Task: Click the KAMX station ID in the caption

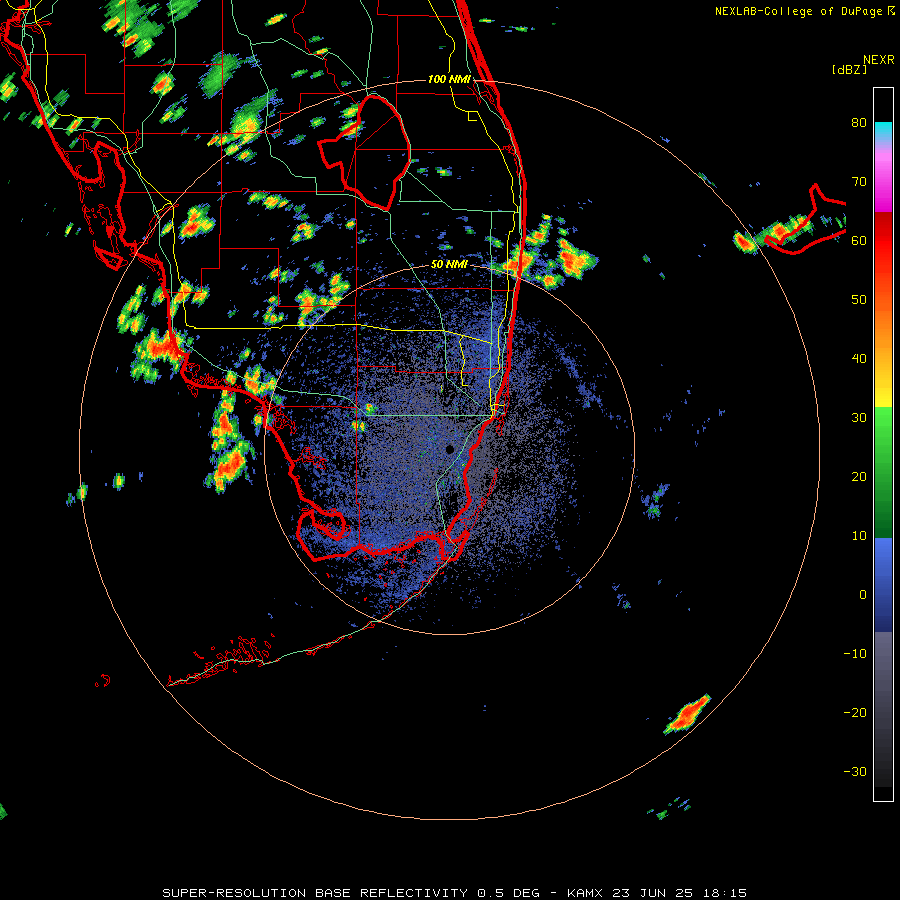Action: [x=586, y=893]
